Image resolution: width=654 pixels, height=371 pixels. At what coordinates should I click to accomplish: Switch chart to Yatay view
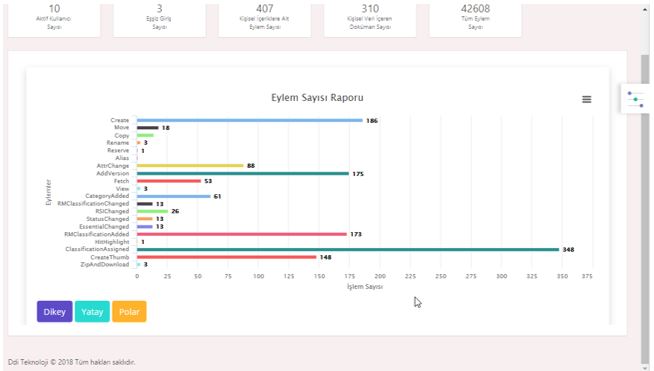click(x=92, y=312)
